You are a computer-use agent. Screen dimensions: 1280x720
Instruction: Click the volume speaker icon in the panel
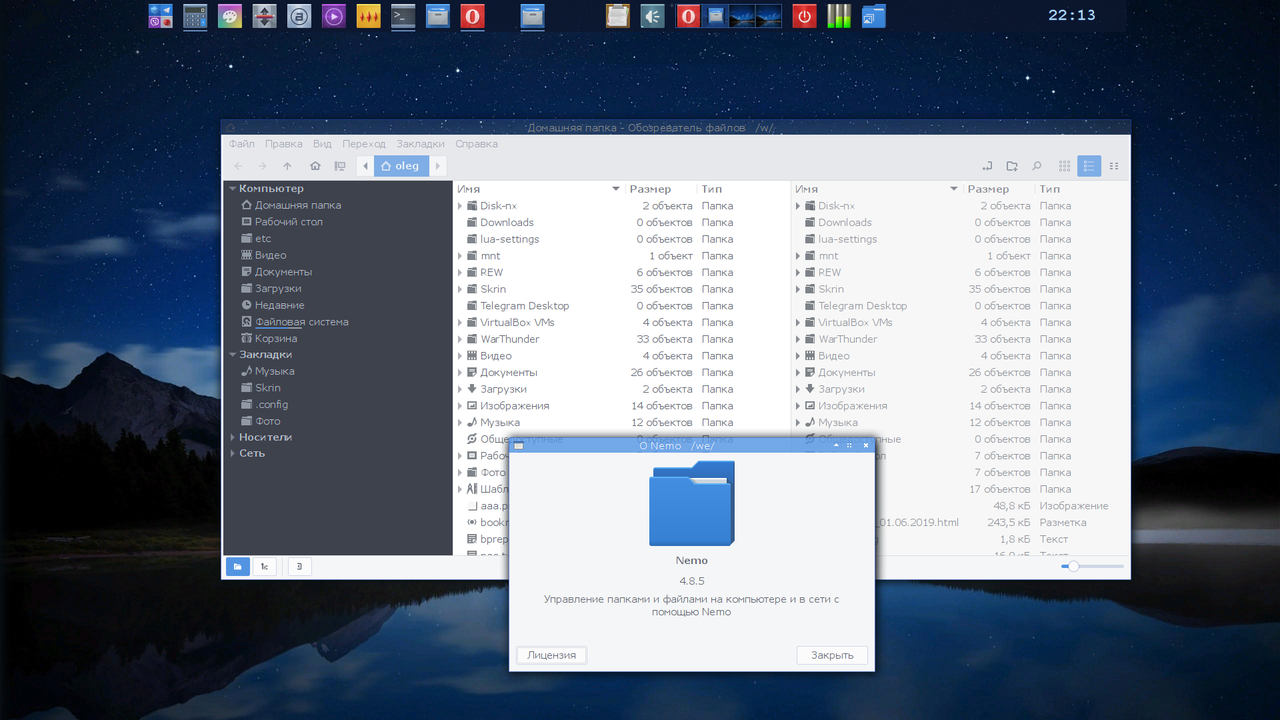pos(653,16)
